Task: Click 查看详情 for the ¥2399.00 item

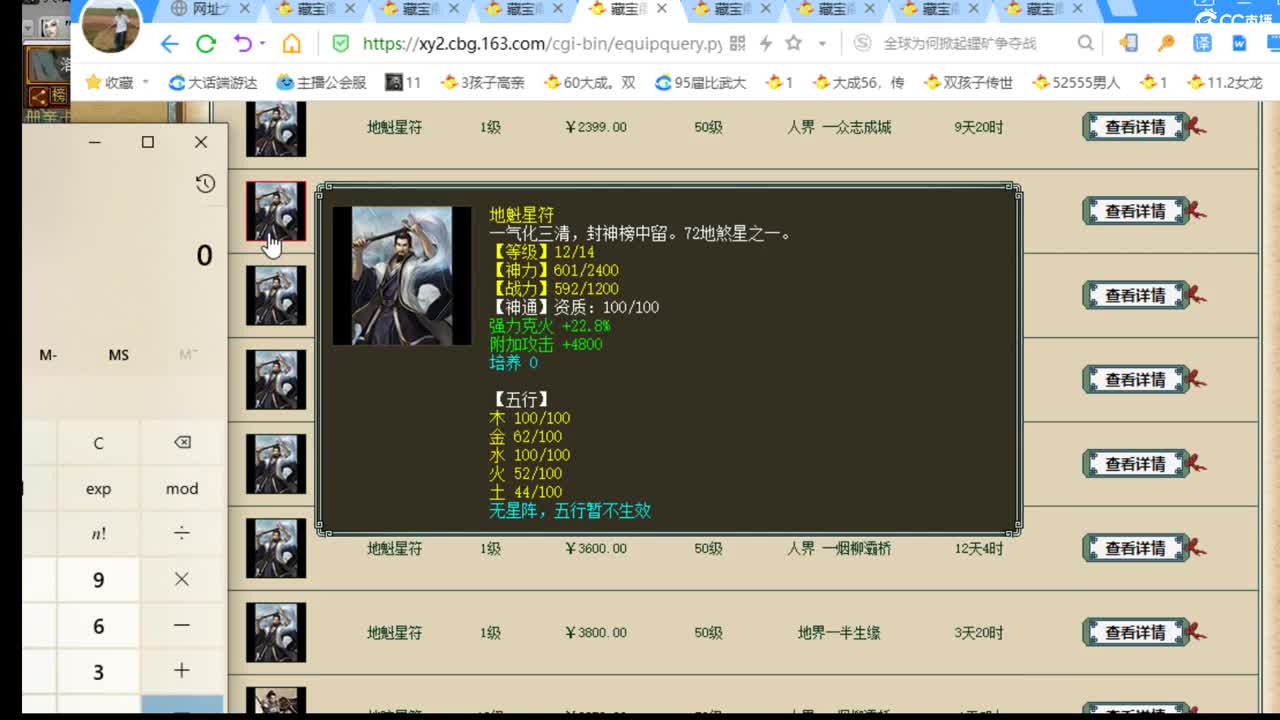Action: coord(1136,127)
